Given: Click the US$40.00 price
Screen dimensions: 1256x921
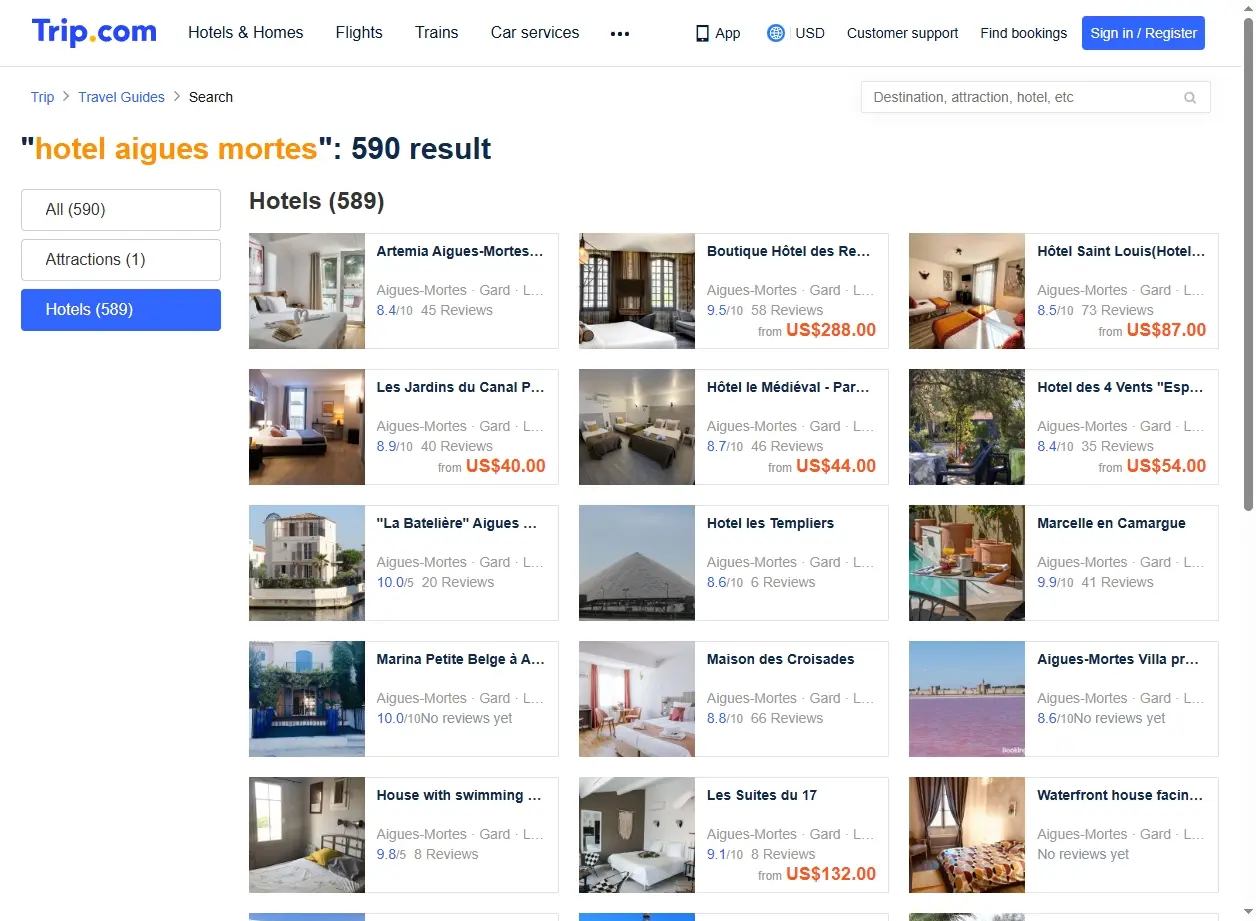Looking at the screenshot, I should click(506, 466).
